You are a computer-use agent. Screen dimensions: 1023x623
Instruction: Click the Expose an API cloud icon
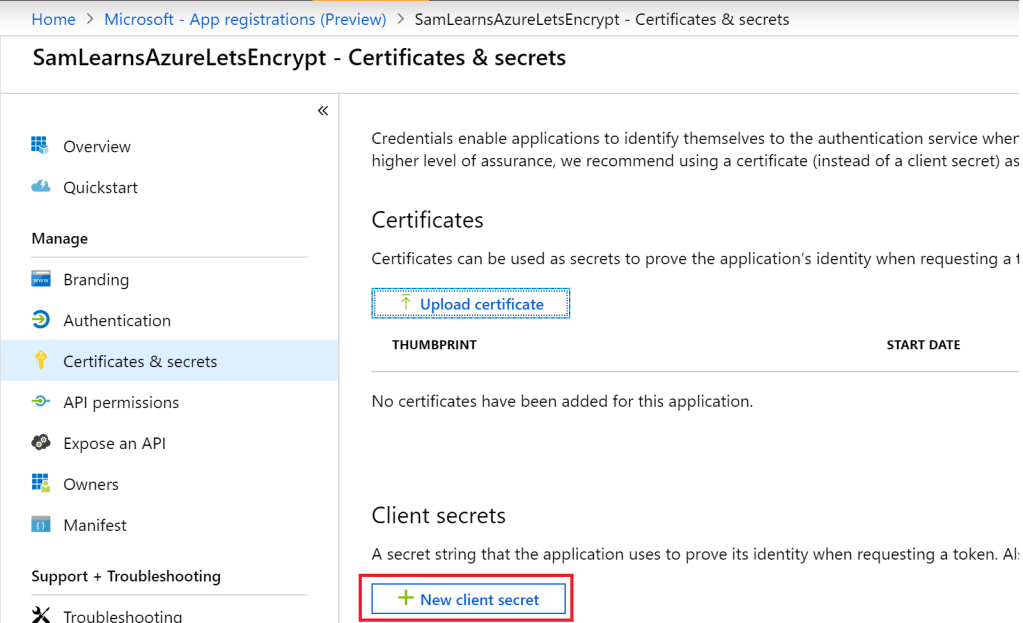pyautogui.click(x=41, y=443)
